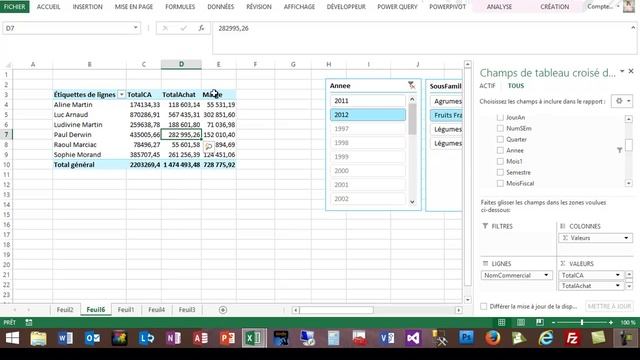This screenshot has height=360, width=640.
Task: Open the NomCommercial row field dropdown
Action: coord(546,275)
